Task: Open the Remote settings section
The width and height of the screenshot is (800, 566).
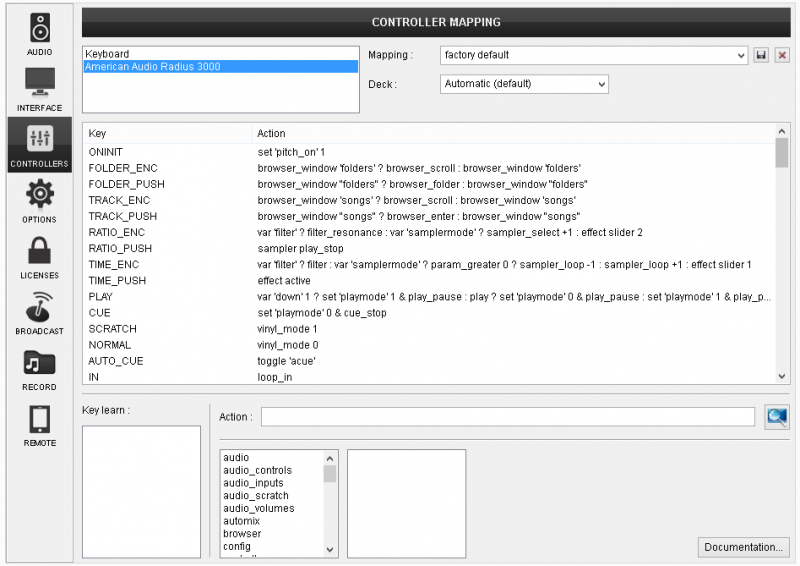Action: tap(40, 424)
